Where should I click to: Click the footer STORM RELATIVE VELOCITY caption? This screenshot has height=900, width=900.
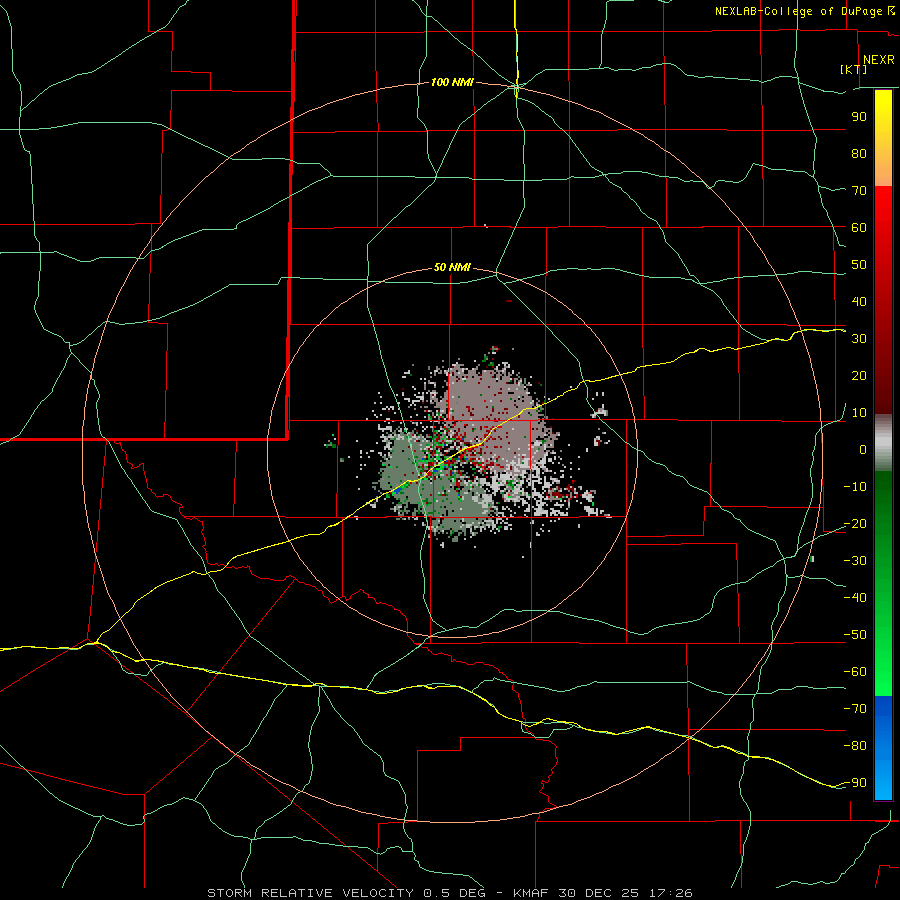pos(449,893)
